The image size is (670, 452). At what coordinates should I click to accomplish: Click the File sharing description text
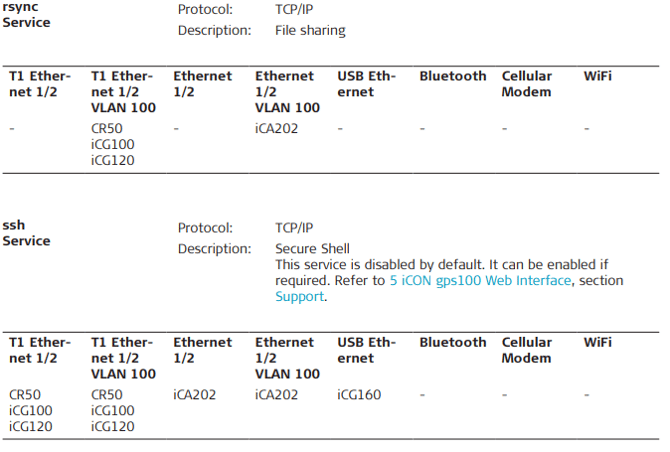[310, 31]
